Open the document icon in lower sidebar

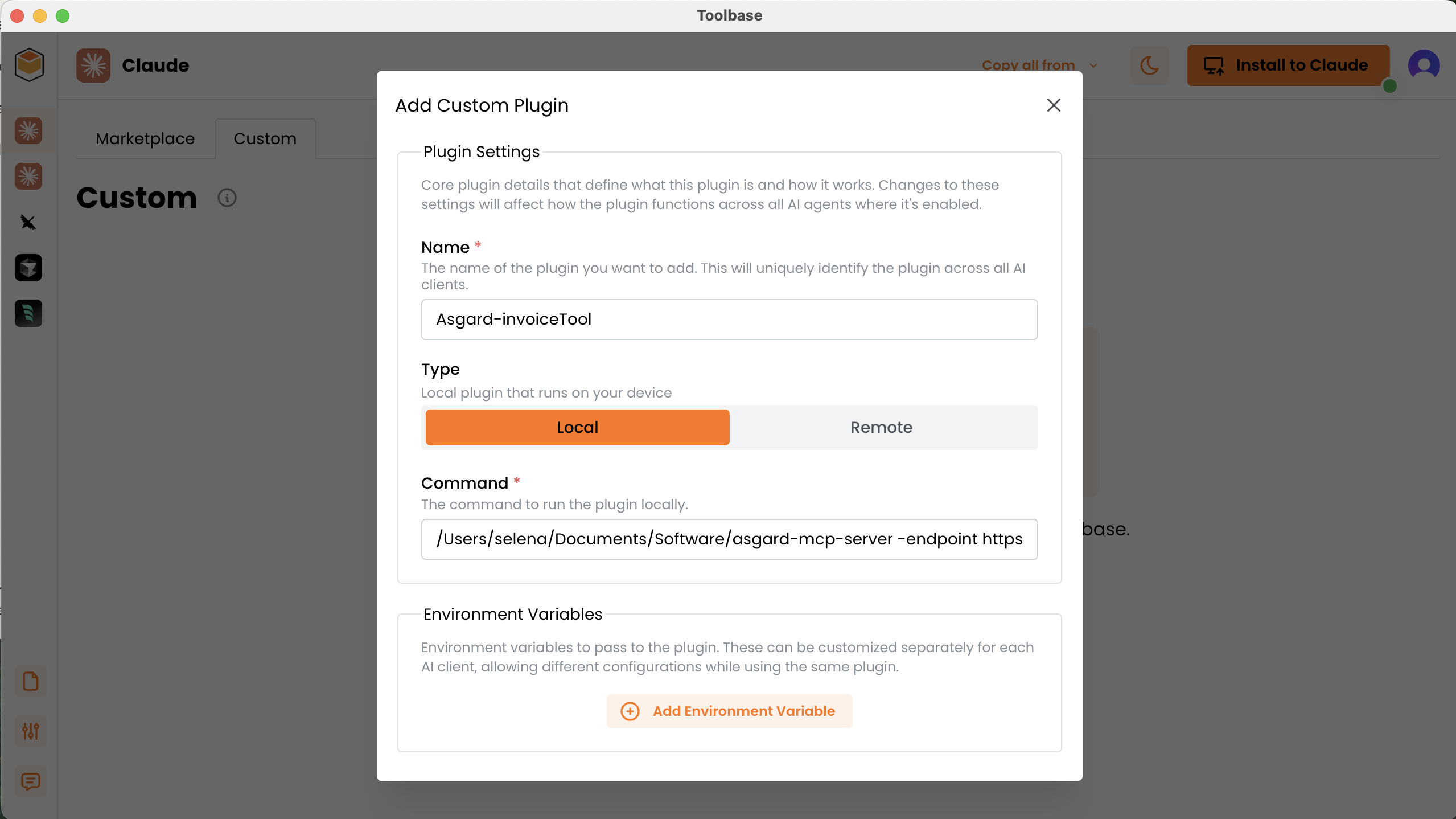31,681
